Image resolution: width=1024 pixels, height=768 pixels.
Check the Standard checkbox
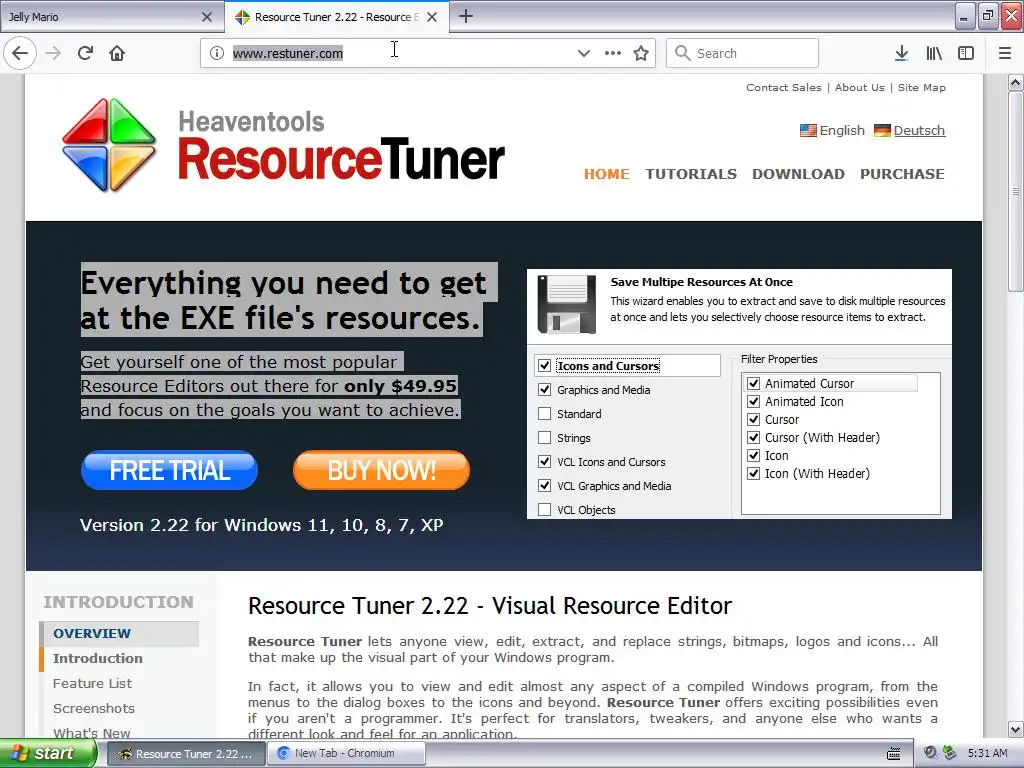point(545,414)
